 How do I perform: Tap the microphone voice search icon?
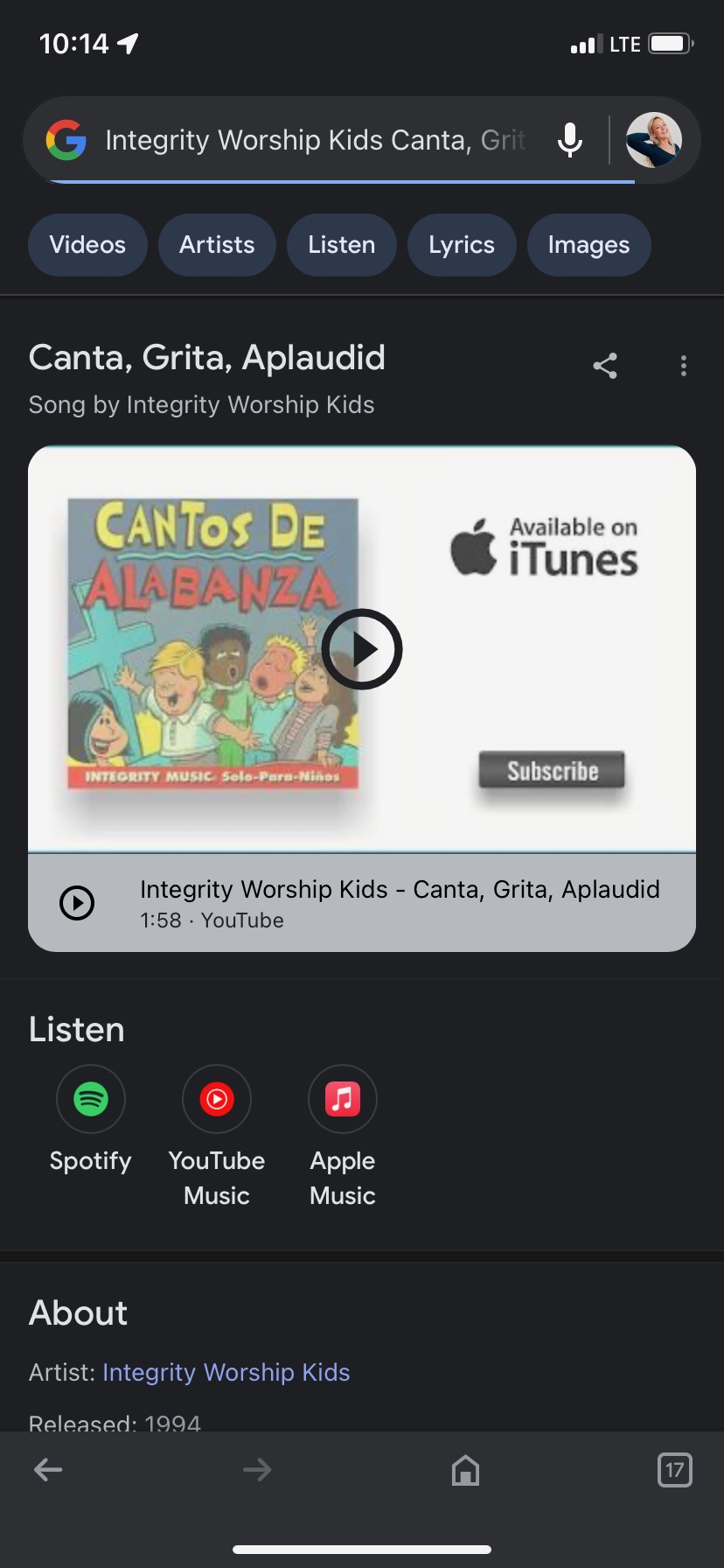(570, 140)
